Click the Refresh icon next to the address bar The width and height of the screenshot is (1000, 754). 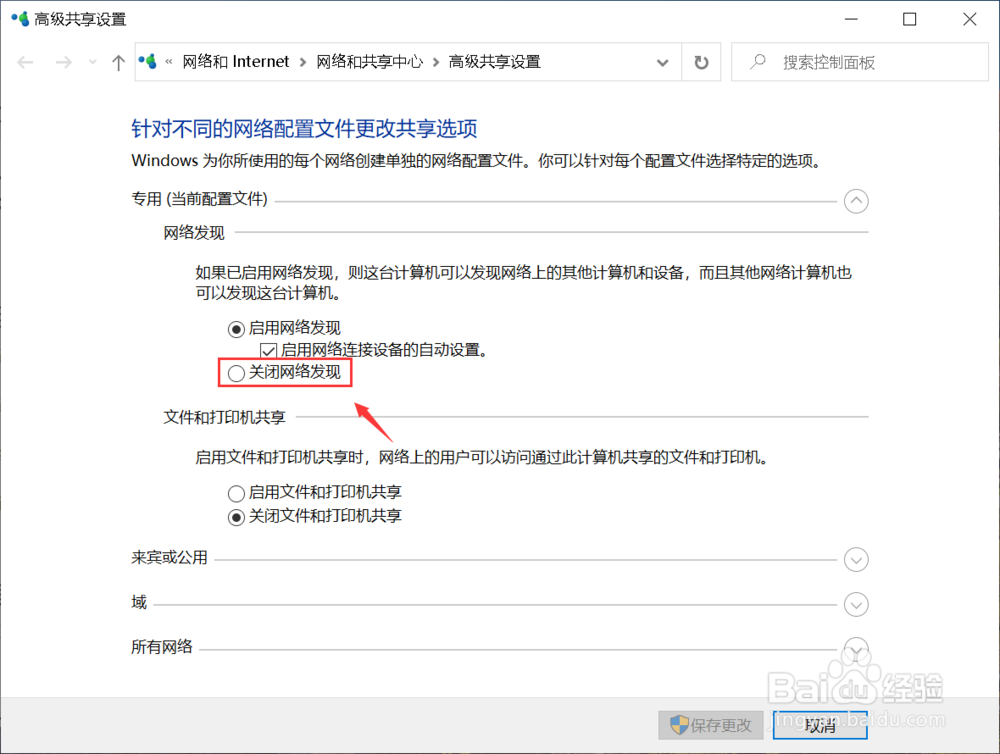tap(701, 61)
